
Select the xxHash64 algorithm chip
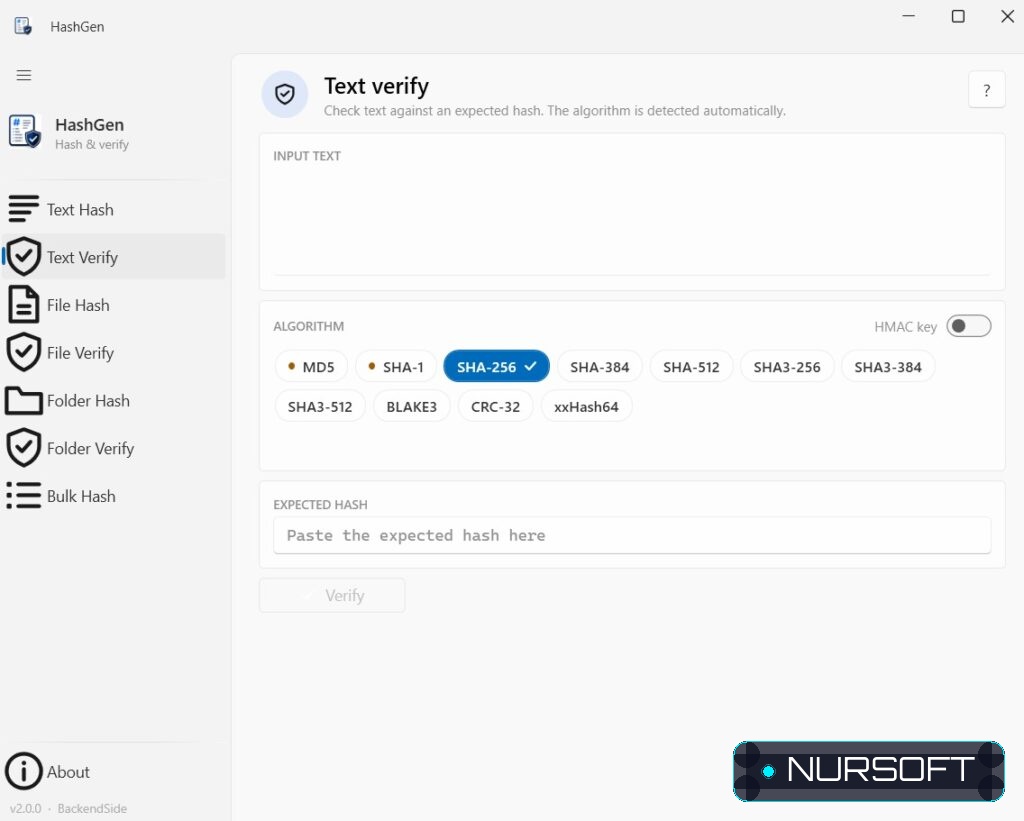tap(586, 406)
